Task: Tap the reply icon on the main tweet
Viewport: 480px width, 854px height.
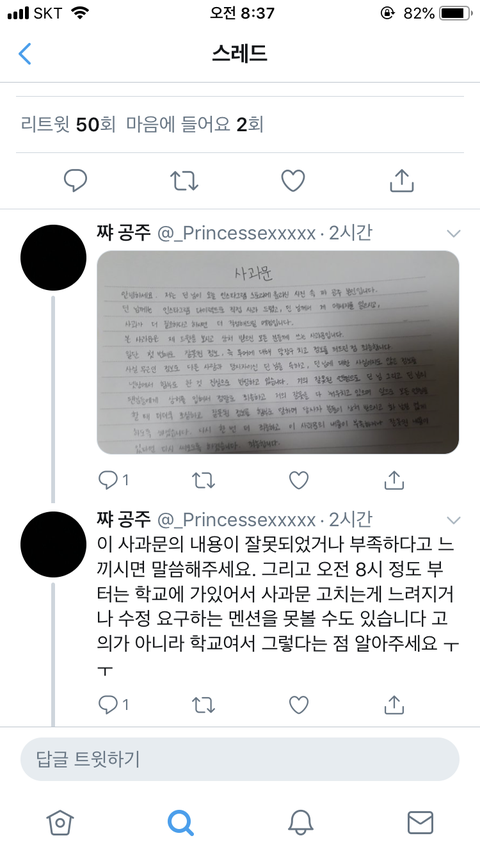Action: pyautogui.click(x=76, y=181)
